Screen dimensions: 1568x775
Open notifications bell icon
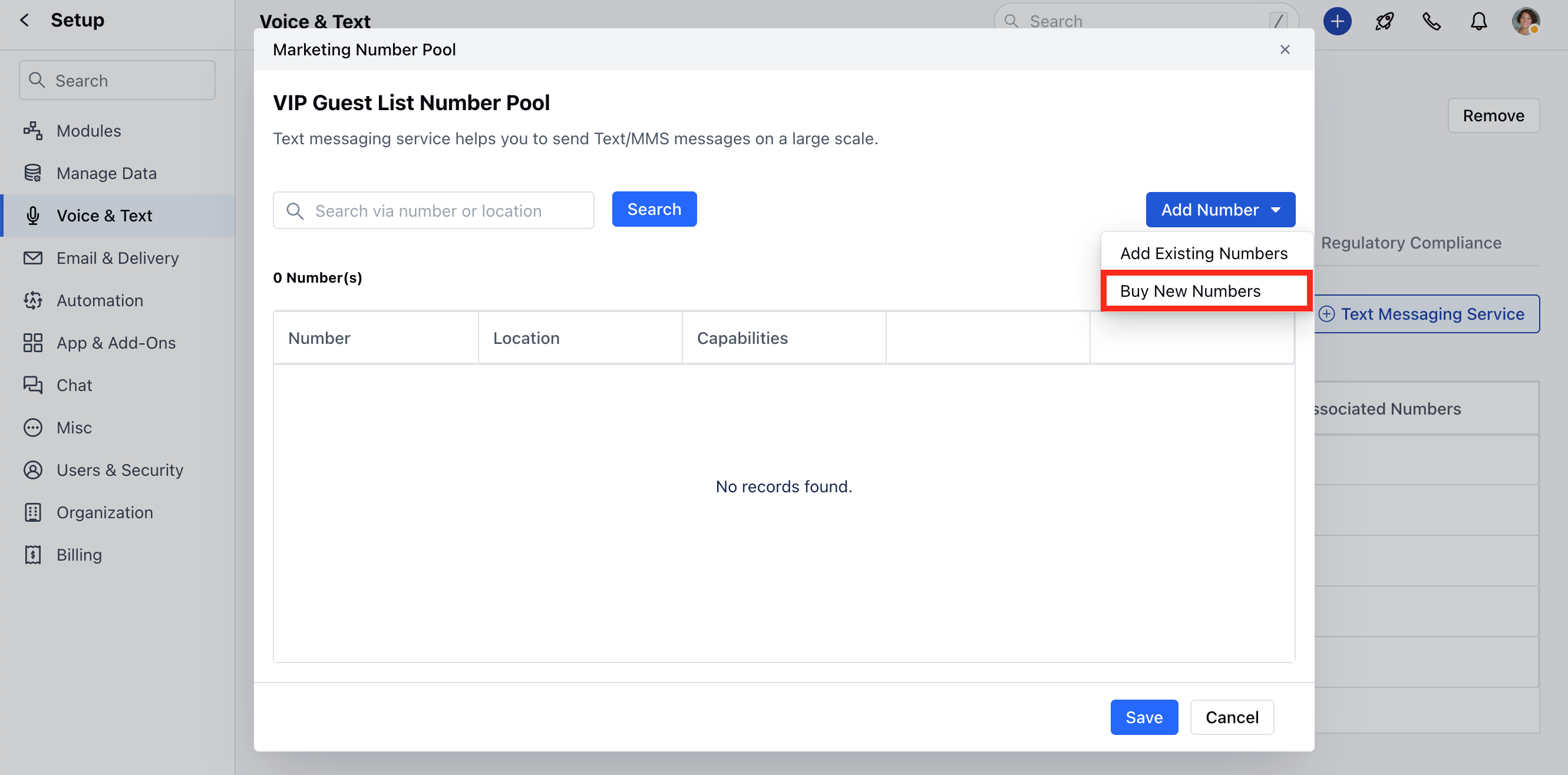coord(1478,21)
